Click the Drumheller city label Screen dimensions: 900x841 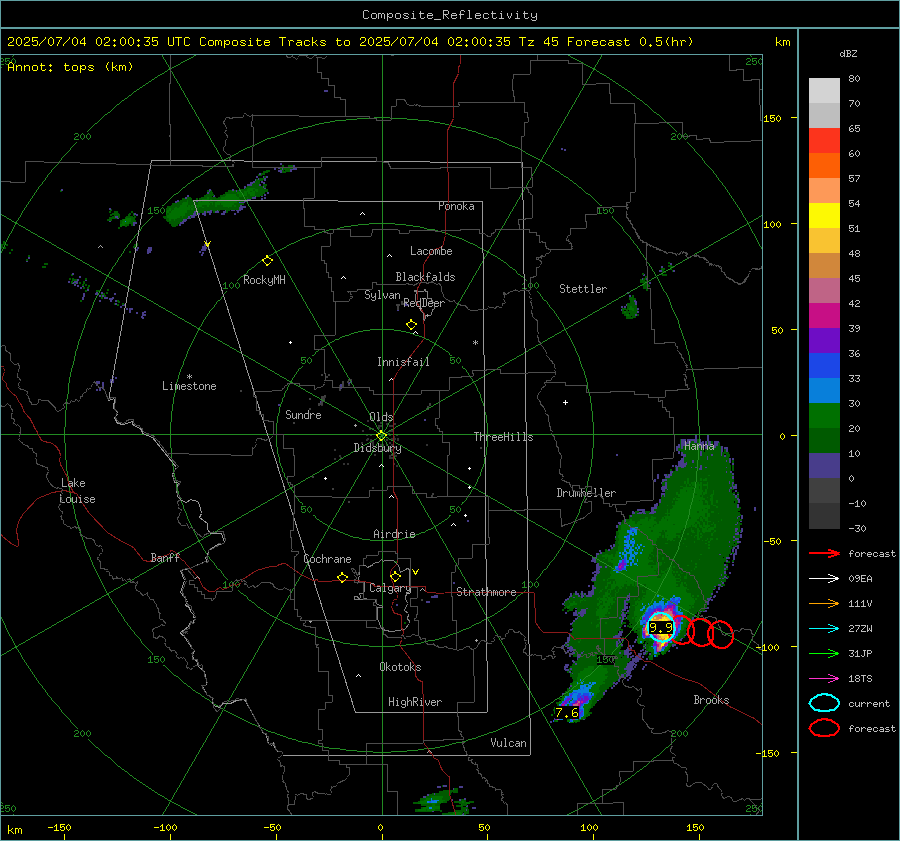pos(586,493)
